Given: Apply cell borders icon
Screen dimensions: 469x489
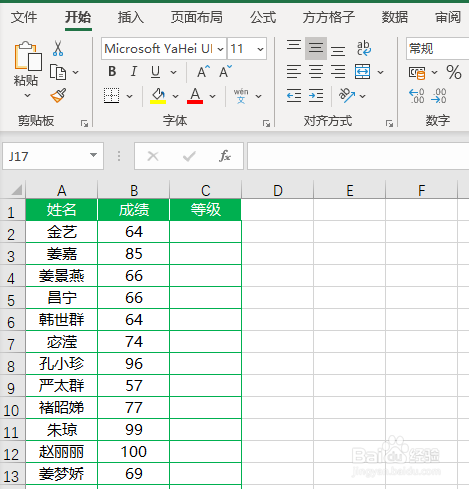Looking at the screenshot, I should [x=111, y=96].
